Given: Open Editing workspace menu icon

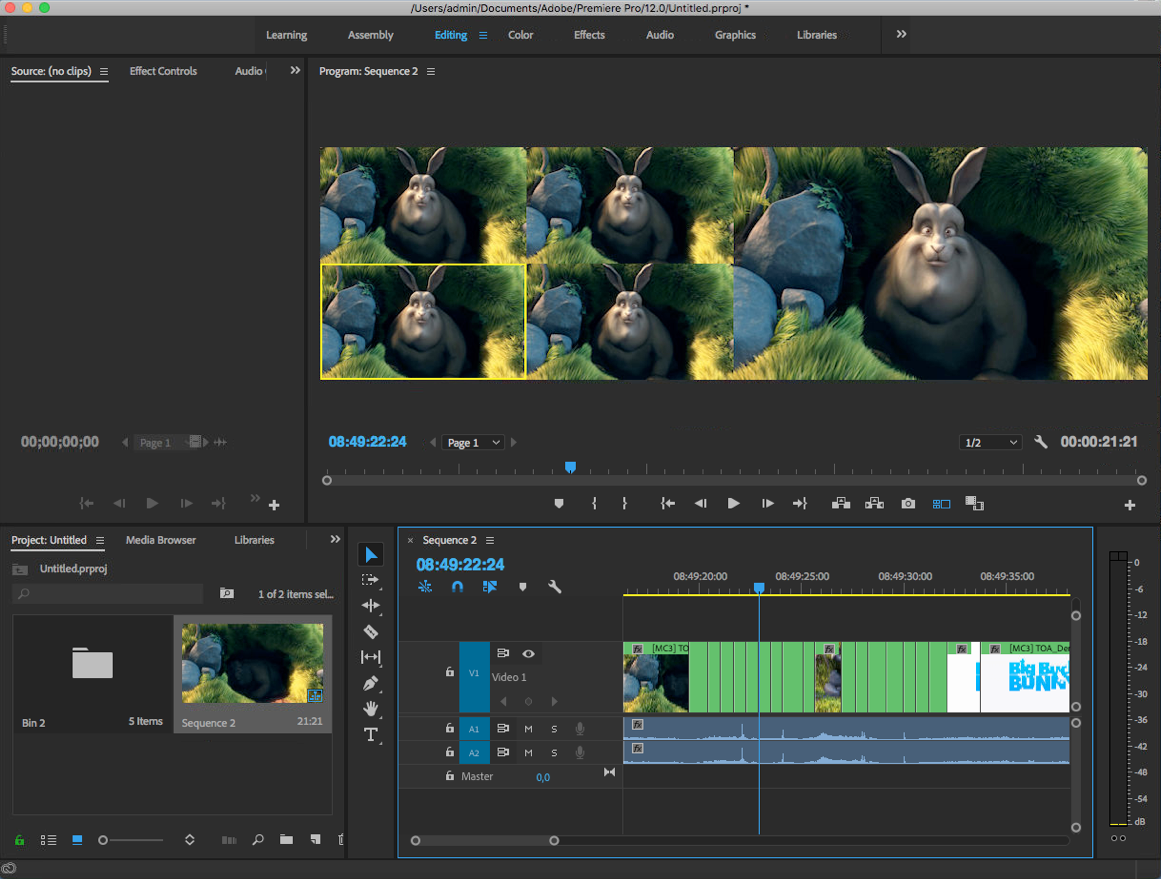Looking at the screenshot, I should click(x=483, y=35).
